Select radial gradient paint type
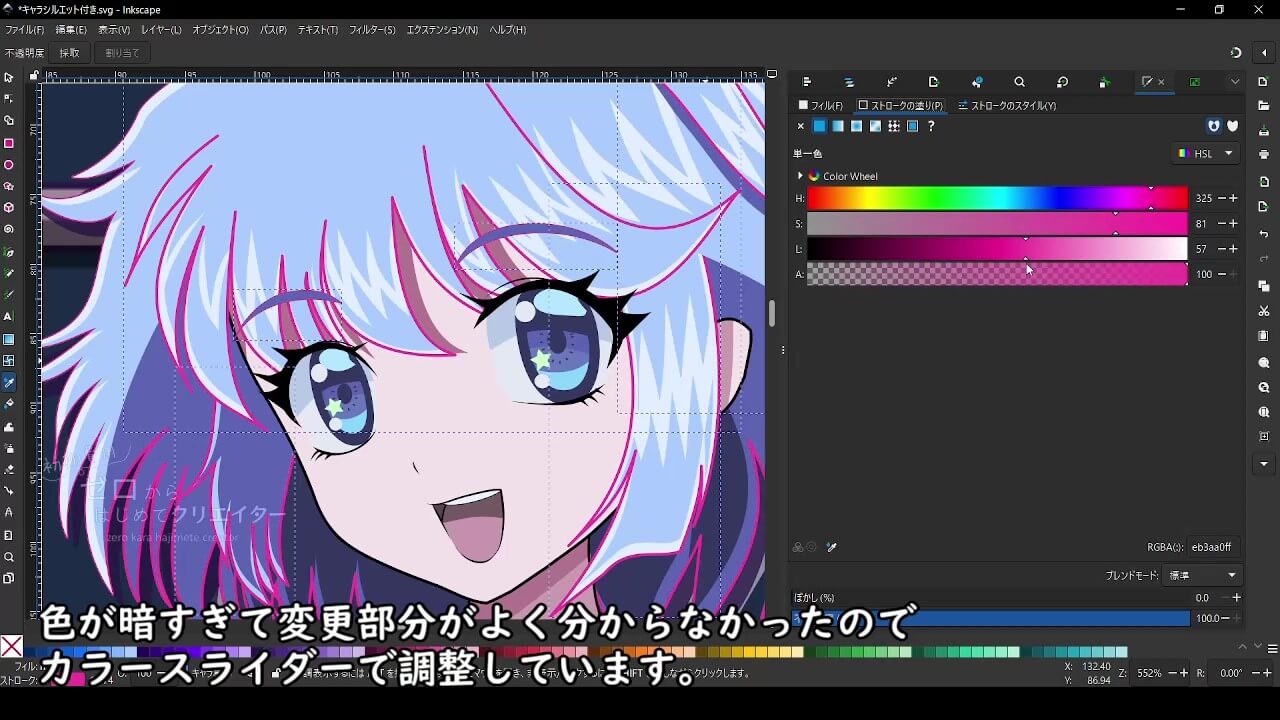1280x720 pixels. (856, 126)
